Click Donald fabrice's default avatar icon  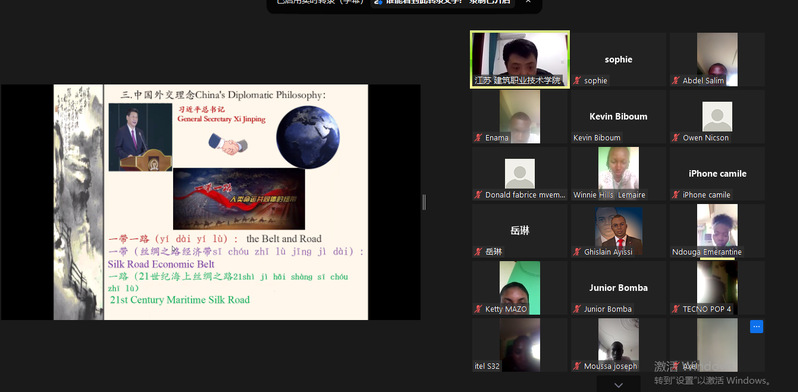[520, 174]
